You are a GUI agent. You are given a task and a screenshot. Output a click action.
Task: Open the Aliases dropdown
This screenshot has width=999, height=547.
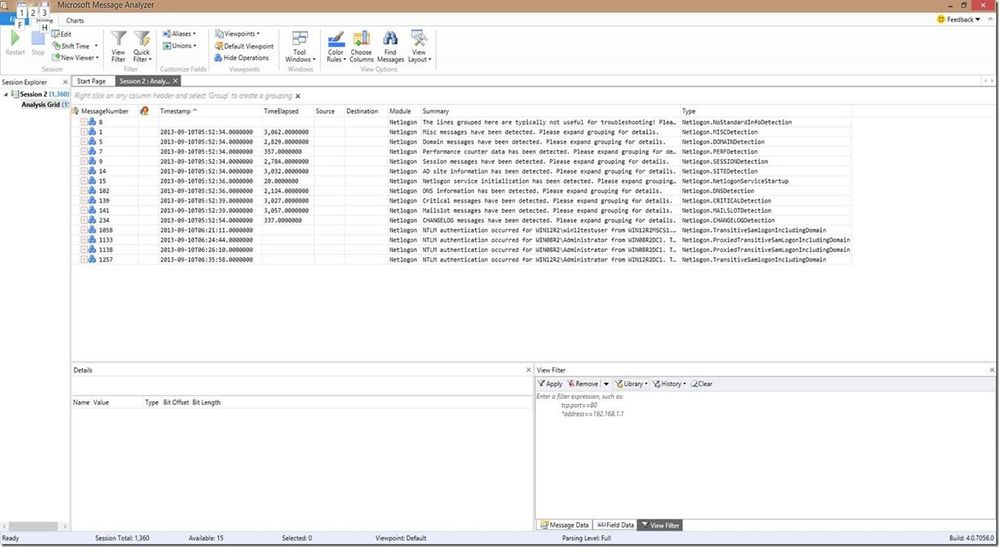coord(179,34)
